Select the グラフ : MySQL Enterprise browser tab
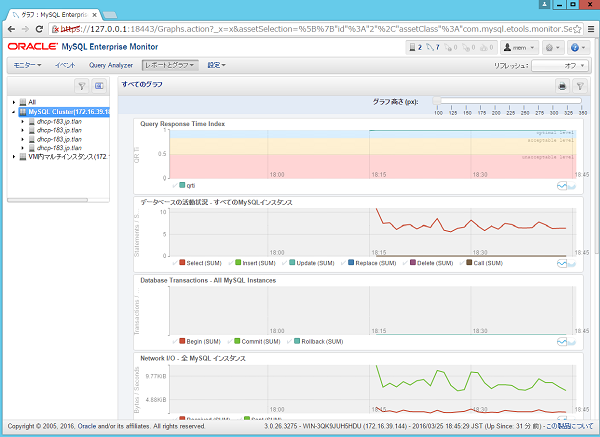The image size is (600, 437). tap(54, 15)
